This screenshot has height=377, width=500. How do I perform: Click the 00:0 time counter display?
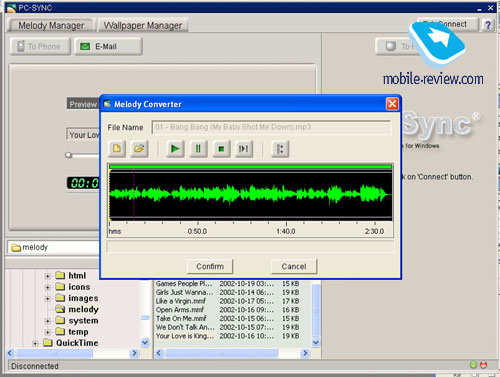click(x=84, y=183)
